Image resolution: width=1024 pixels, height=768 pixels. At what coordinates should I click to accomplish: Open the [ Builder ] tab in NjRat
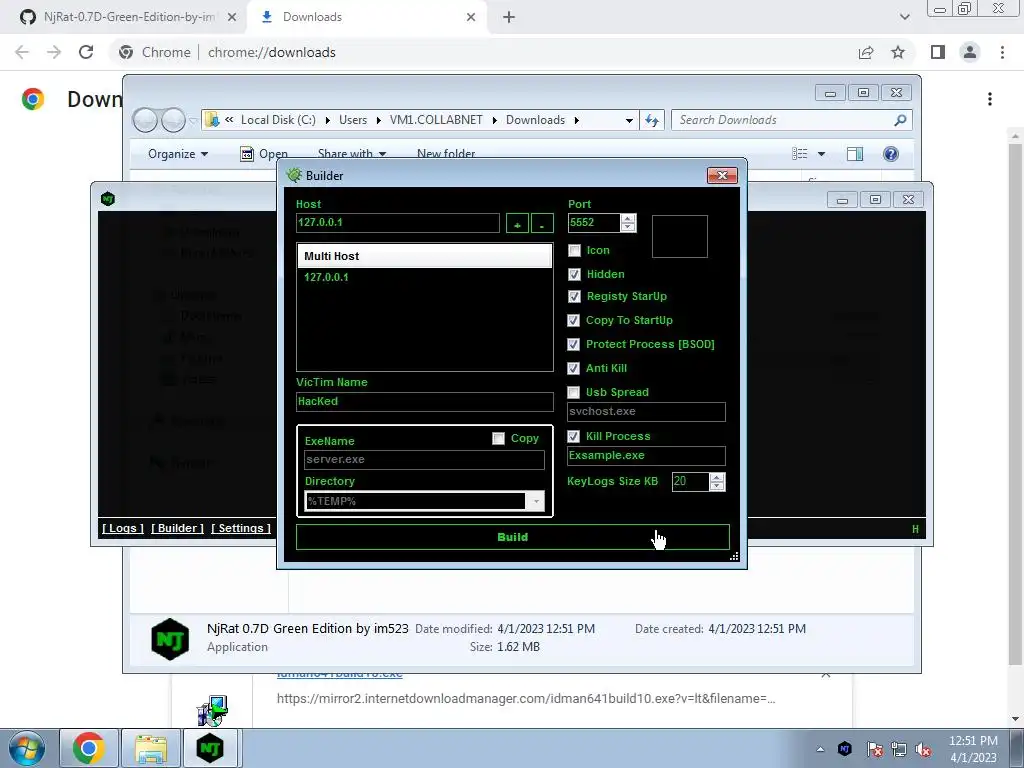click(x=178, y=528)
